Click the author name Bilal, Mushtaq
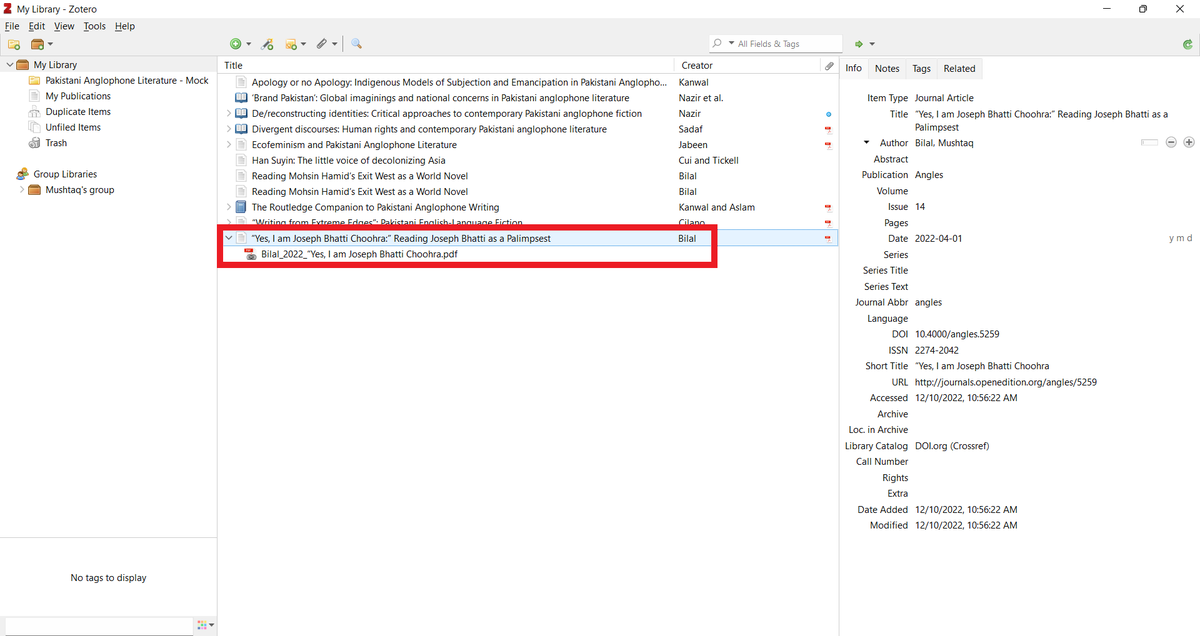1200x636 pixels. click(x=944, y=143)
